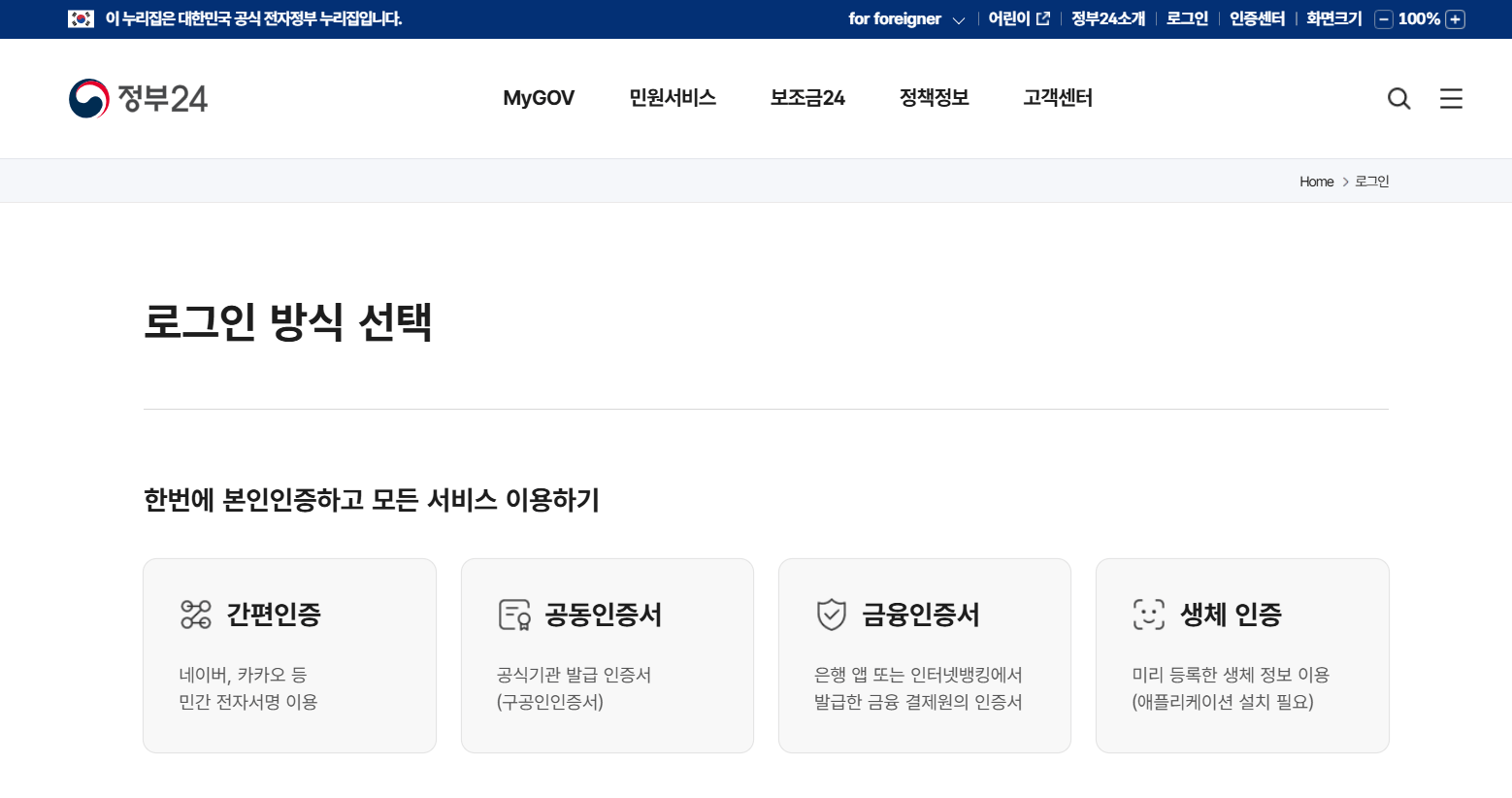Screen dimensions: 1512x798
Task: Open the MyGOV menu
Action: tap(539, 97)
